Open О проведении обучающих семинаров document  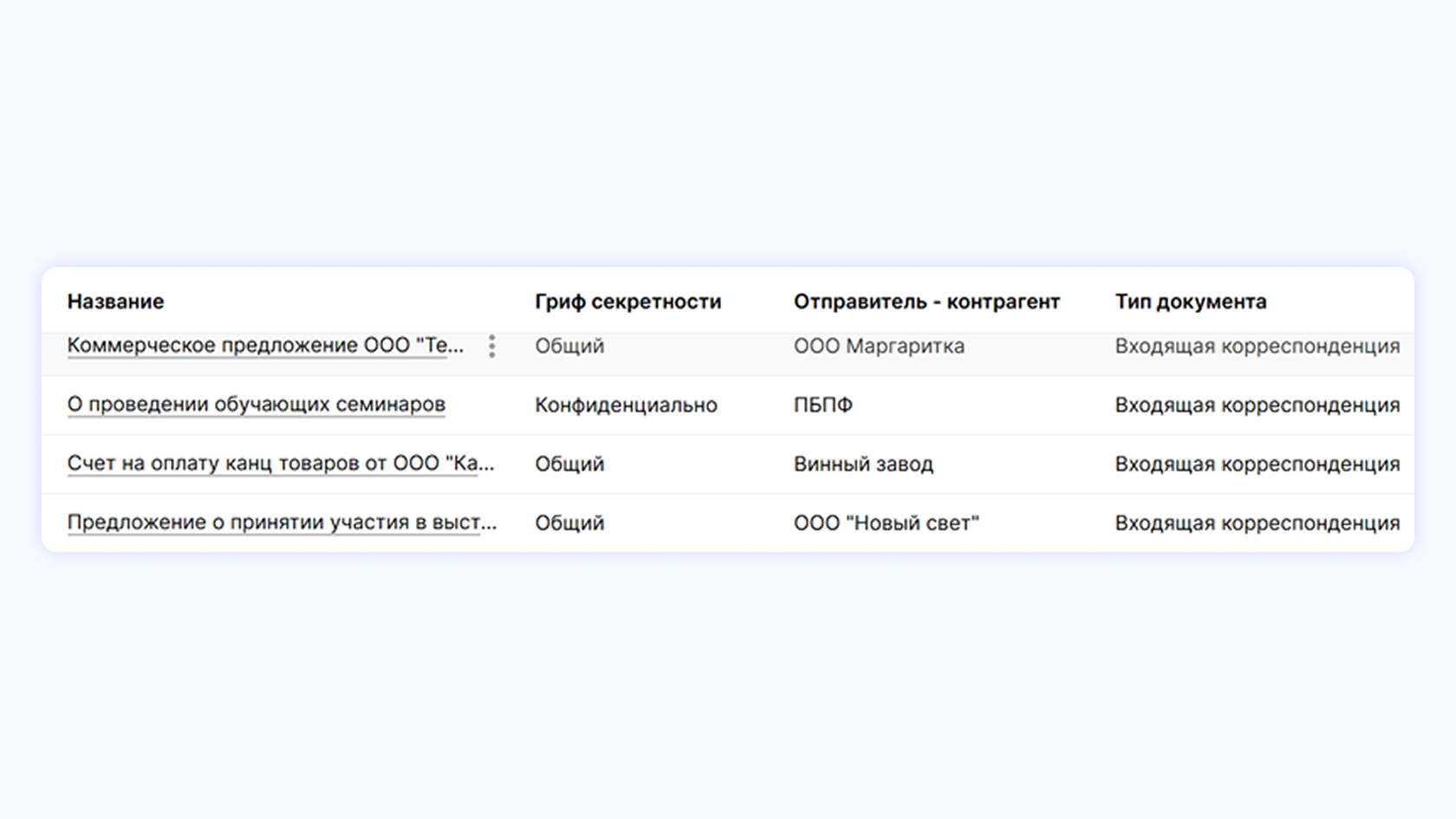[257, 405]
